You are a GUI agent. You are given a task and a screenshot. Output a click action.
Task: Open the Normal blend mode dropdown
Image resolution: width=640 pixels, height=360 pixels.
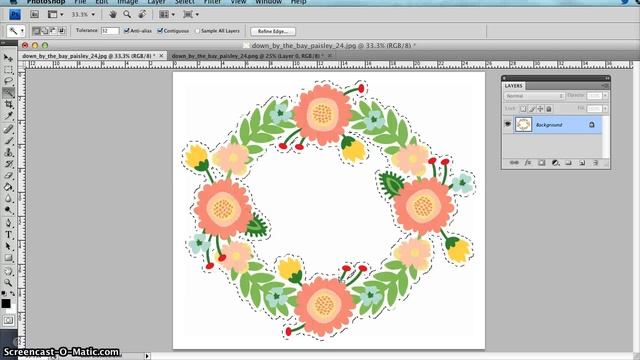pos(534,96)
